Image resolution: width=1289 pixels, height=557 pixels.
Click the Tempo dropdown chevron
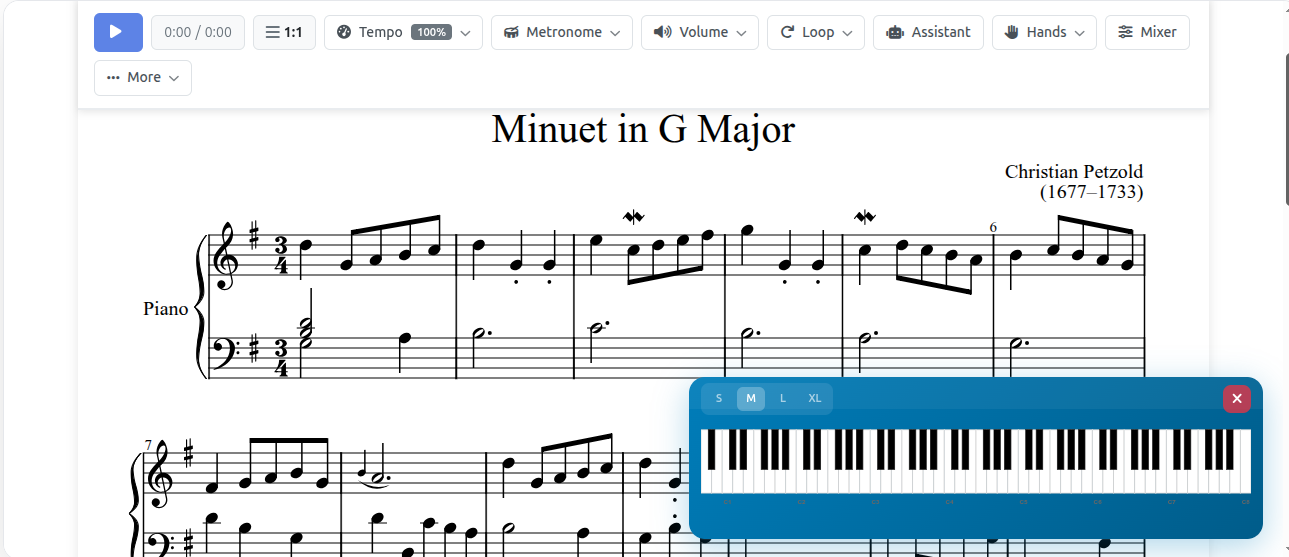click(466, 33)
